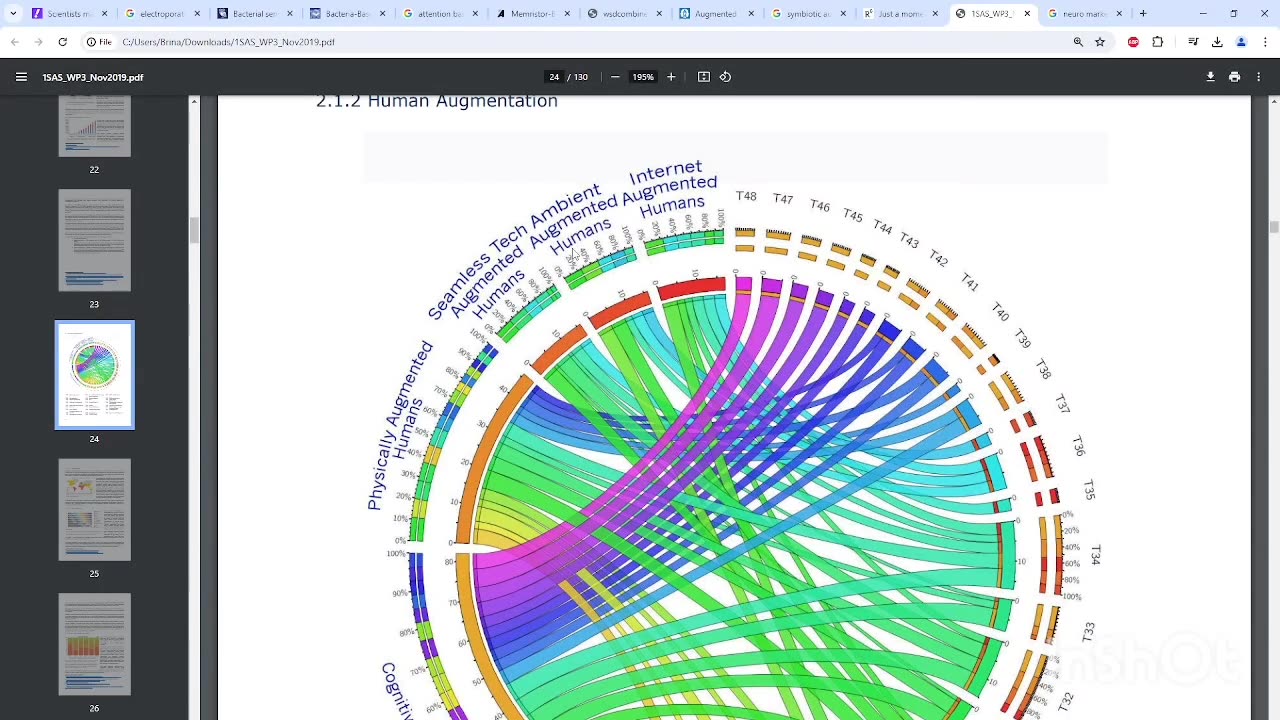The height and width of the screenshot is (720, 1280).
Task: Open the red ad blocker extension
Action: 1133,42
